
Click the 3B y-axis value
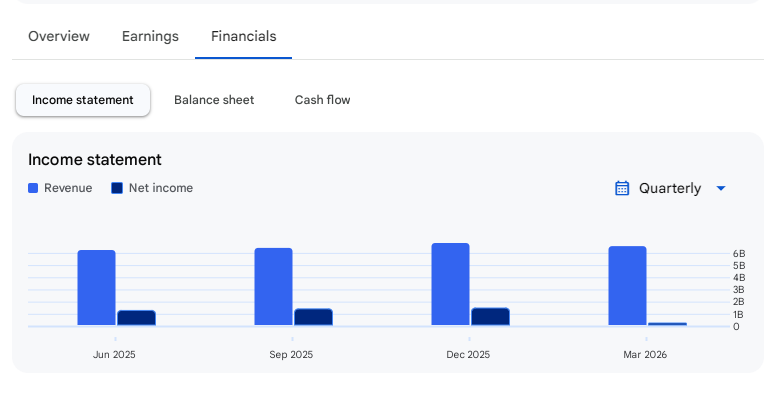pos(739,290)
